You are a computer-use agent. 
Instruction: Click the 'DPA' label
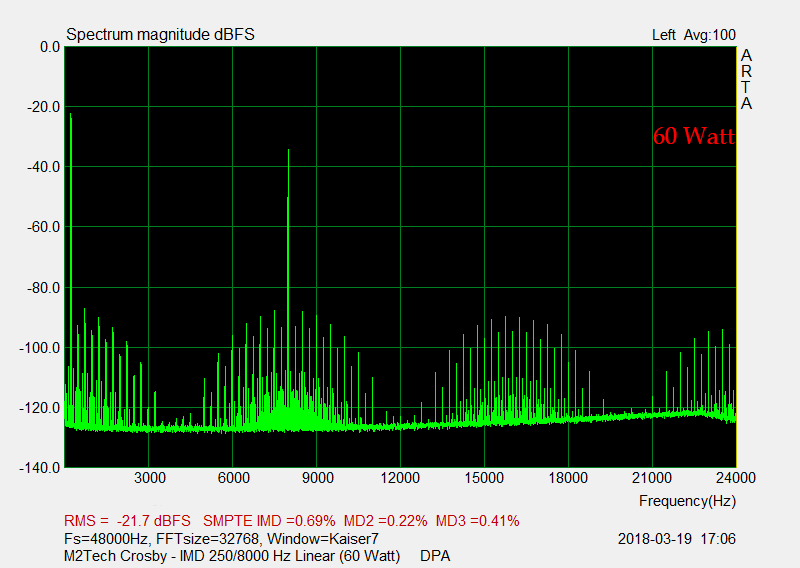[x=435, y=556]
